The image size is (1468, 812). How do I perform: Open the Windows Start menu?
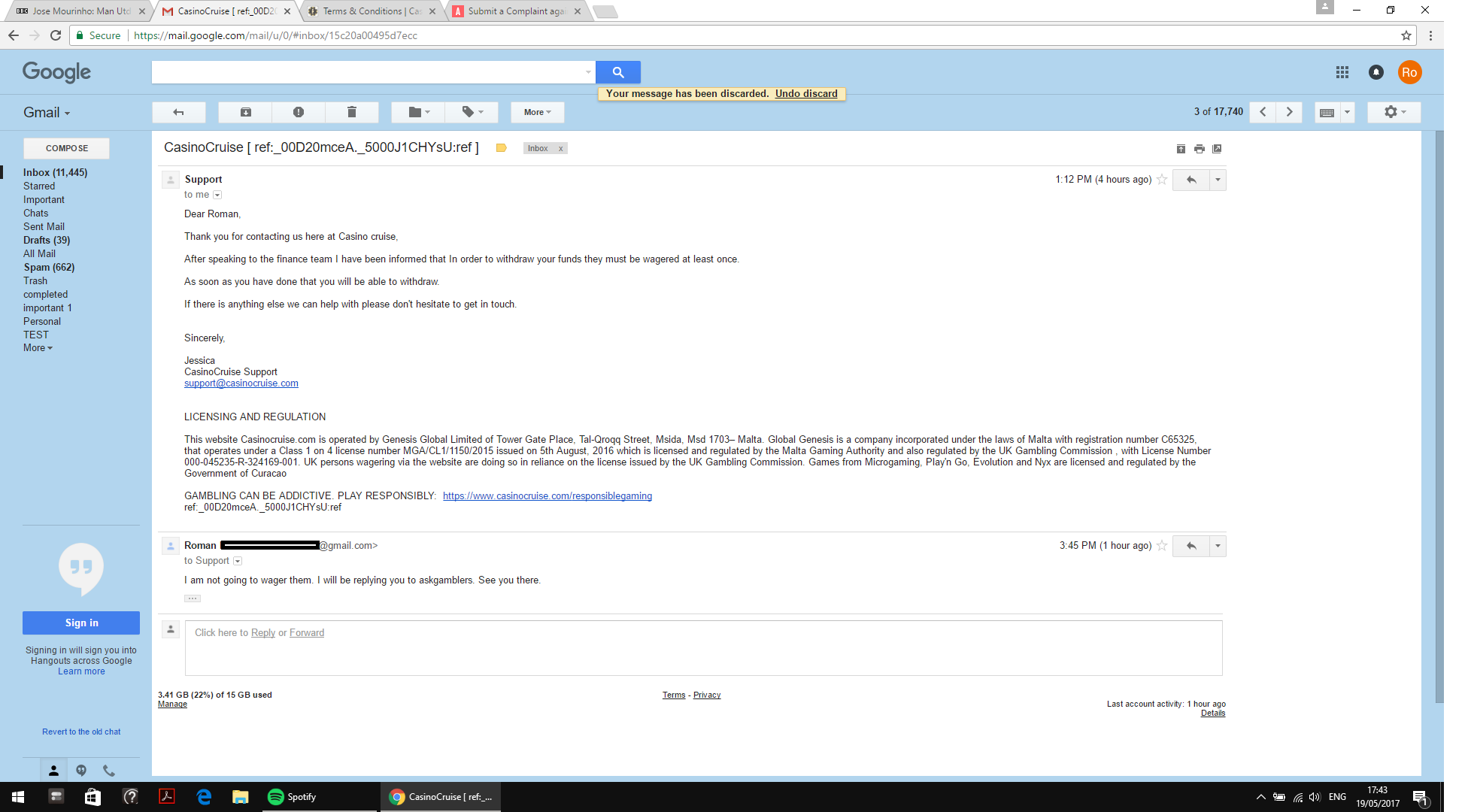(x=18, y=797)
